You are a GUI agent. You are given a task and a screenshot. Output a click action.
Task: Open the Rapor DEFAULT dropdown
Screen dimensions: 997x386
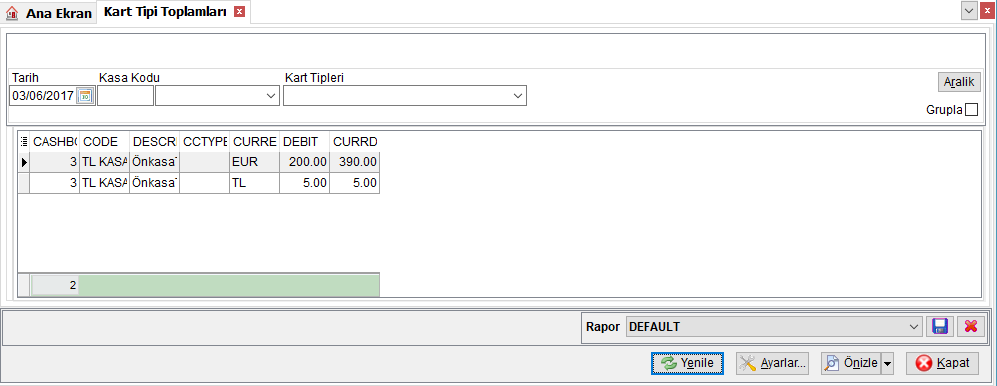[914, 327]
